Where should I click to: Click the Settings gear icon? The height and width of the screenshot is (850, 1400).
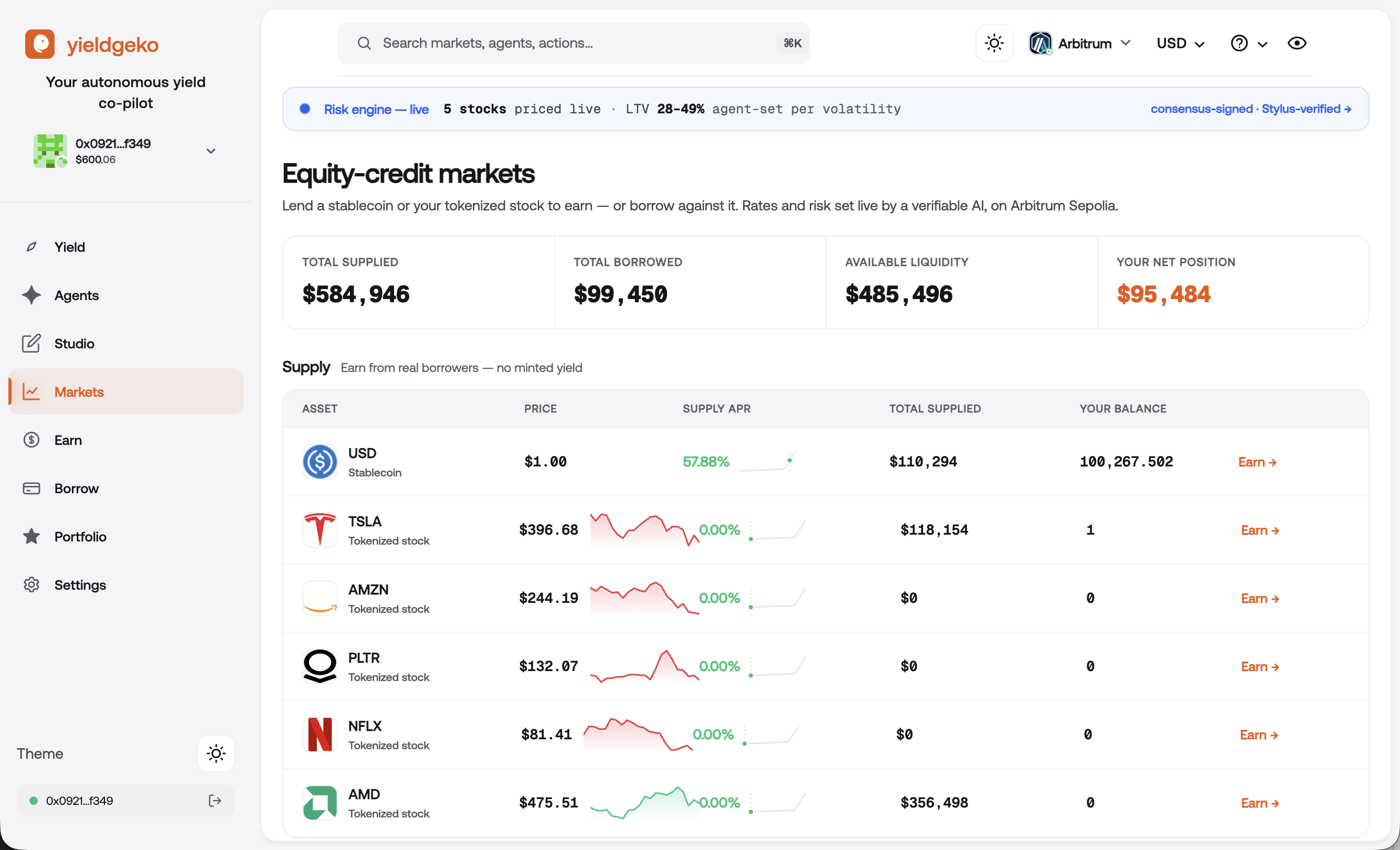[x=31, y=585]
